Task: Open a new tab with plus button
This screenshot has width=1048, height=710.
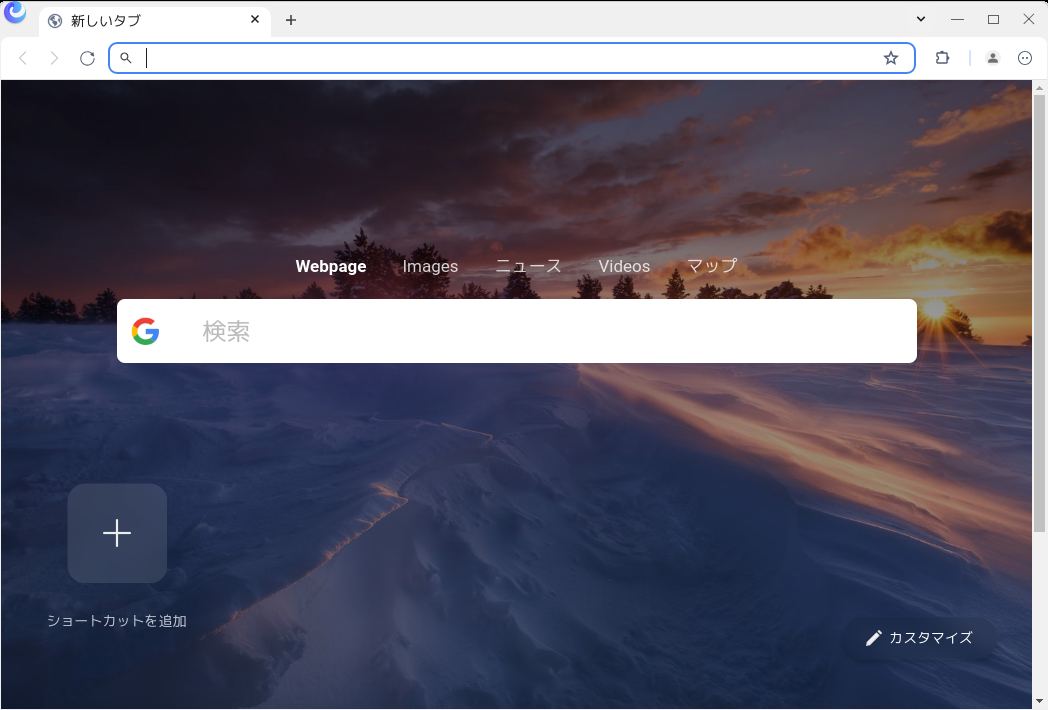Action: pos(291,20)
